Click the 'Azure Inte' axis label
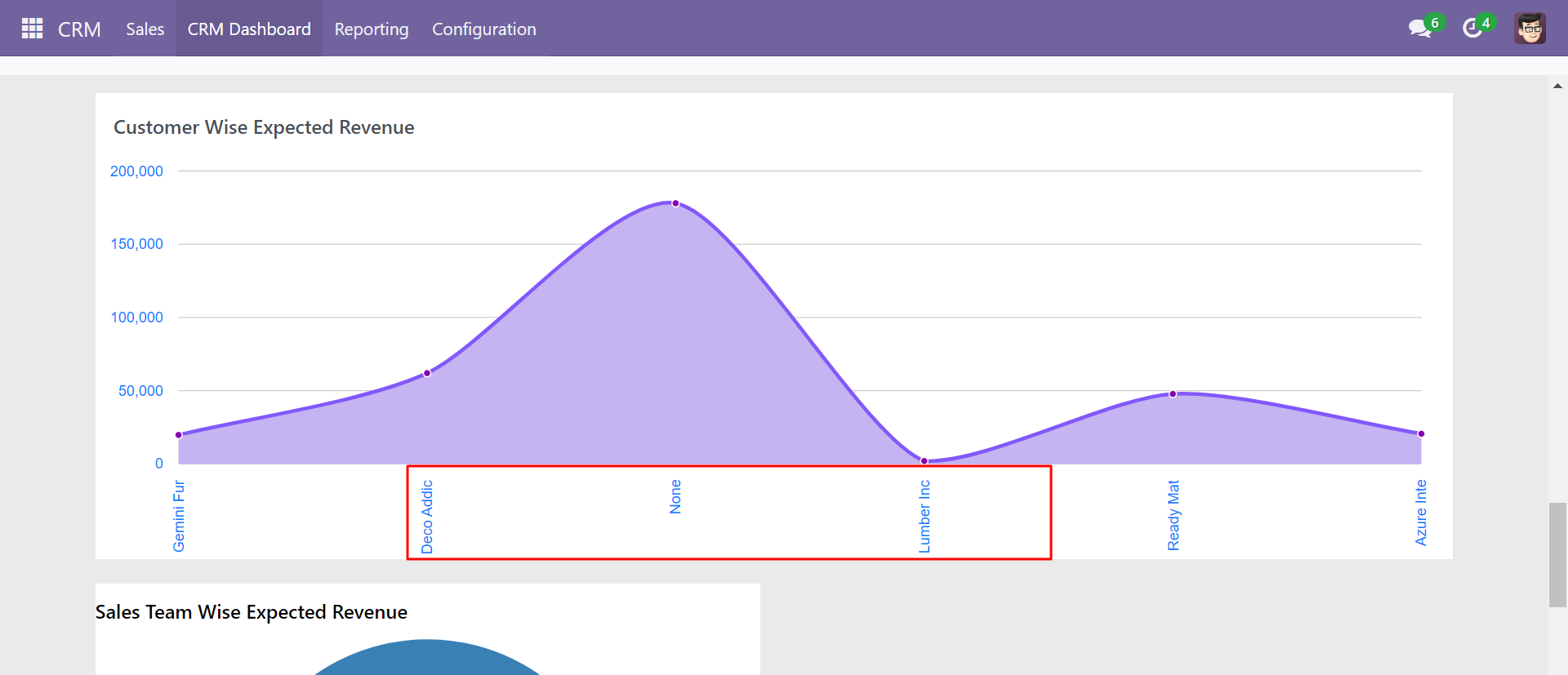The height and width of the screenshot is (675, 1568). pos(1421,513)
